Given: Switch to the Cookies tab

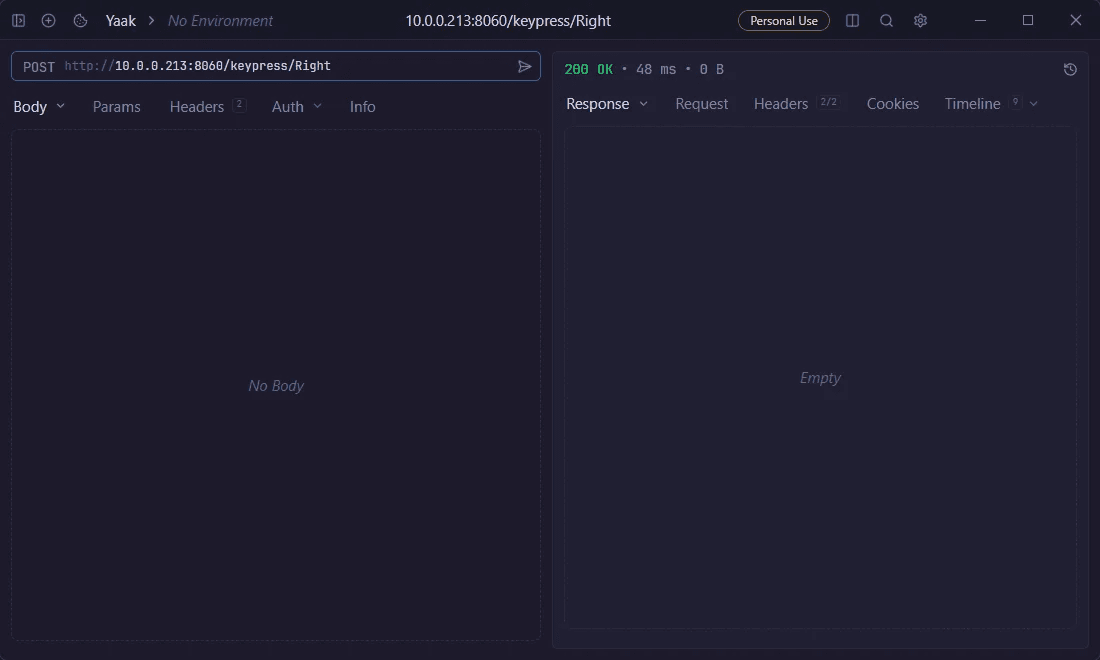Looking at the screenshot, I should tap(892, 104).
